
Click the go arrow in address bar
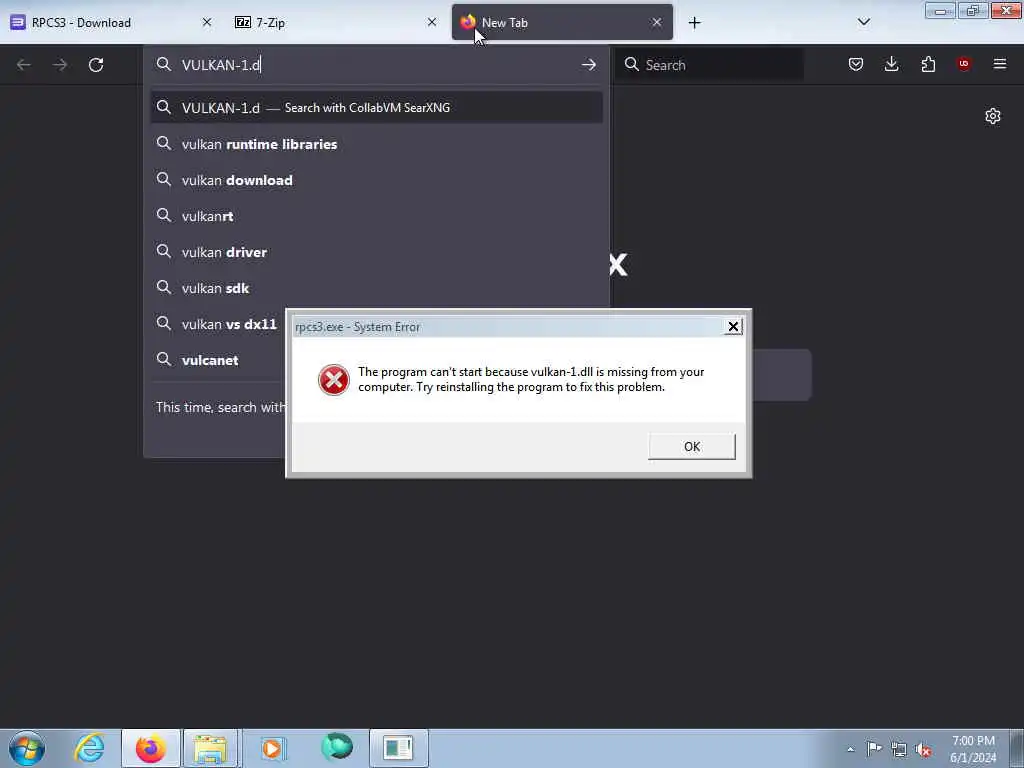pyautogui.click(x=588, y=65)
